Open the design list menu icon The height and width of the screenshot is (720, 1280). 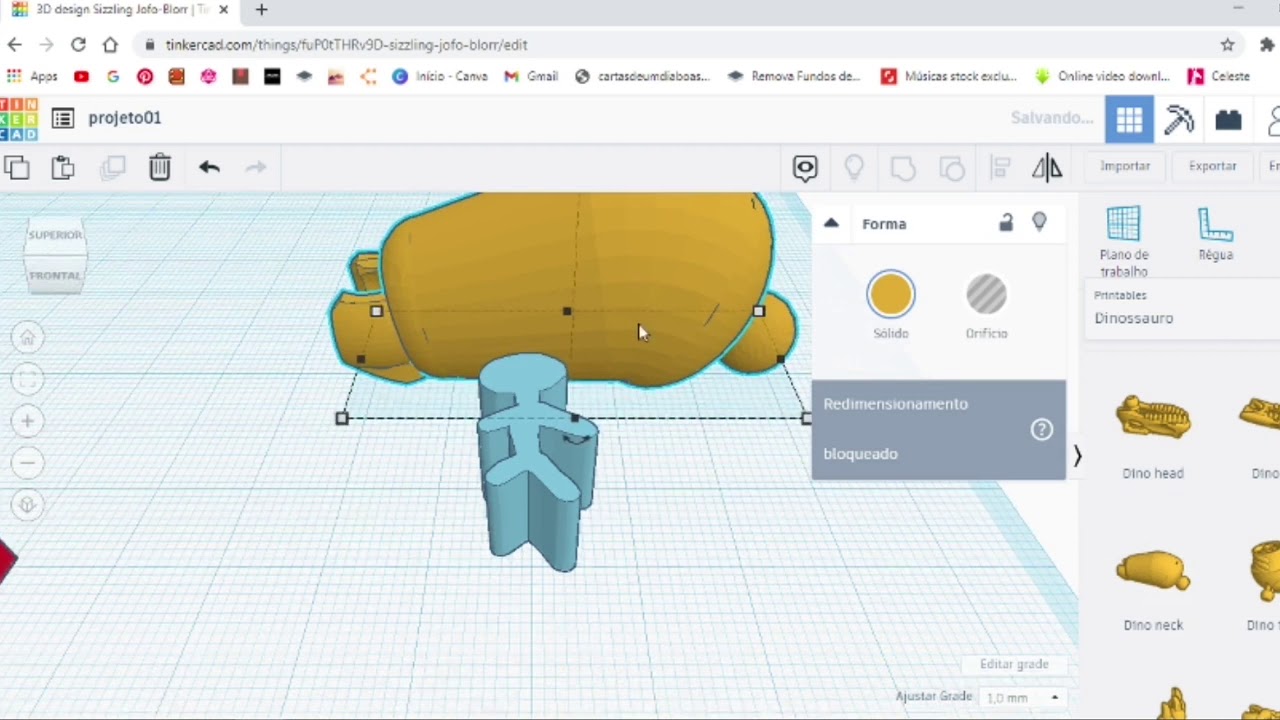pyautogui.click(x=63, y=118)
